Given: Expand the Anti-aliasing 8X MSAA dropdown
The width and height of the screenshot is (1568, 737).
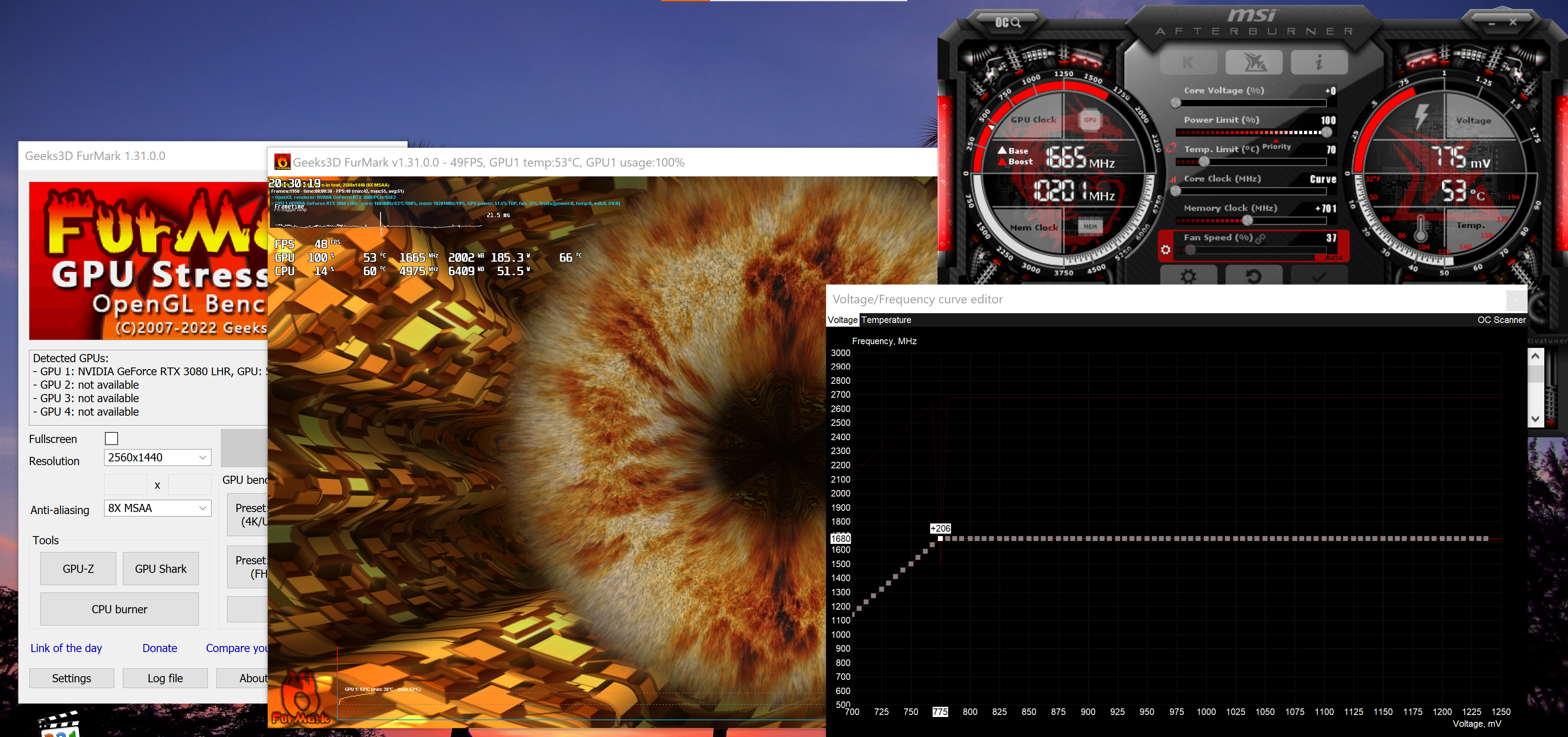Looking at the screenshot, I should [x=158, y=508].
